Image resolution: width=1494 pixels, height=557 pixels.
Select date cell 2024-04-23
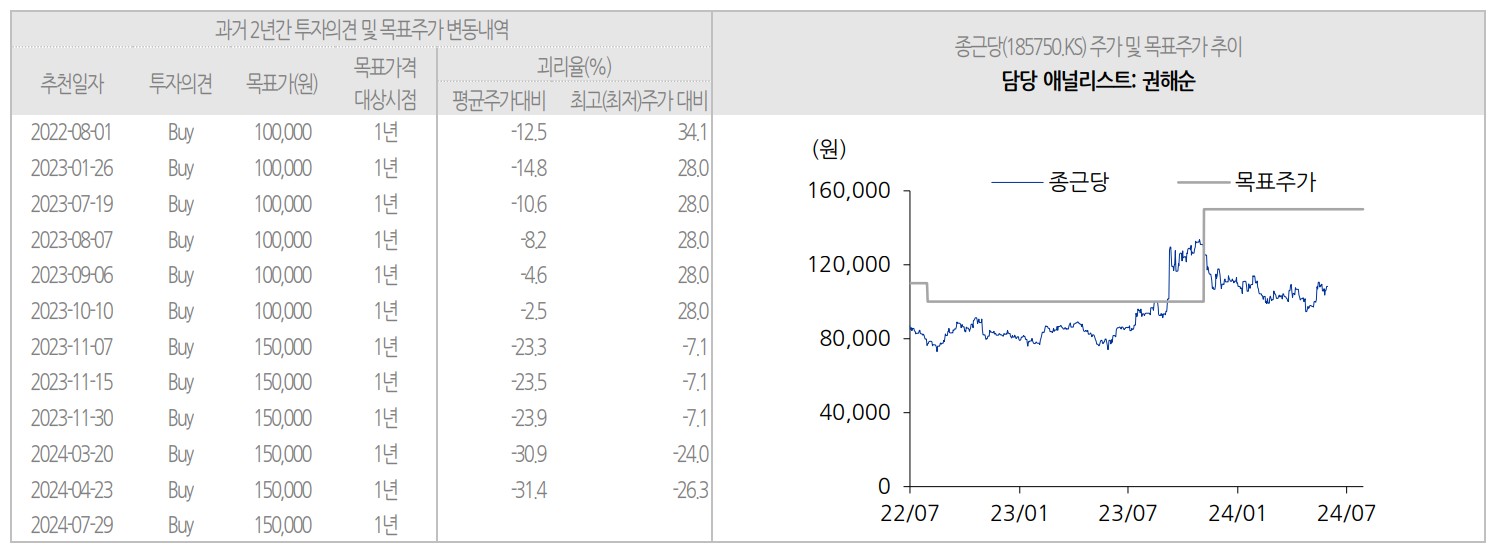72,490
